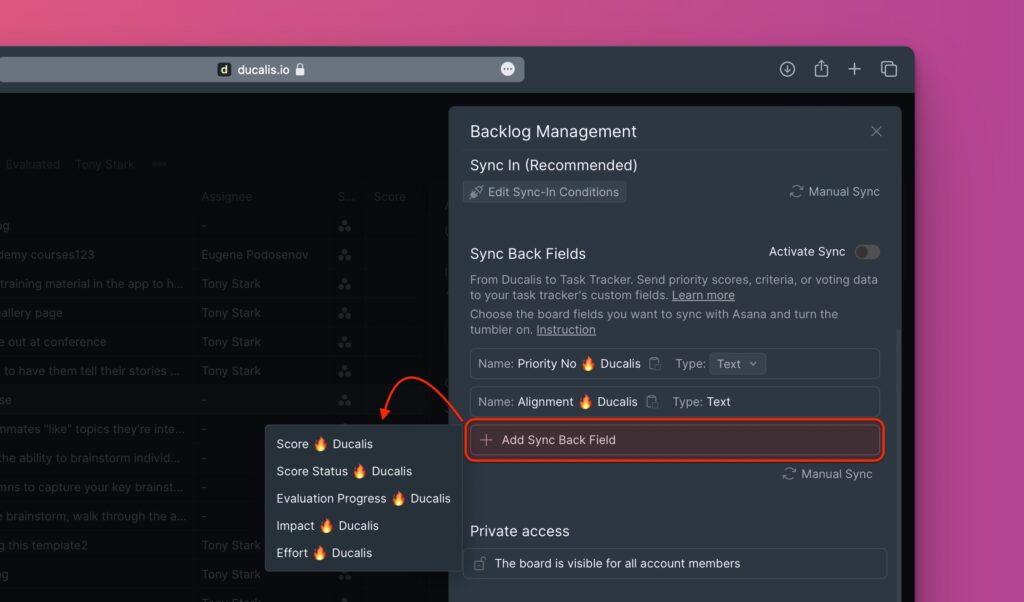Open the Learn more link
Screen dimensions: 1024x602
[703, 295]
